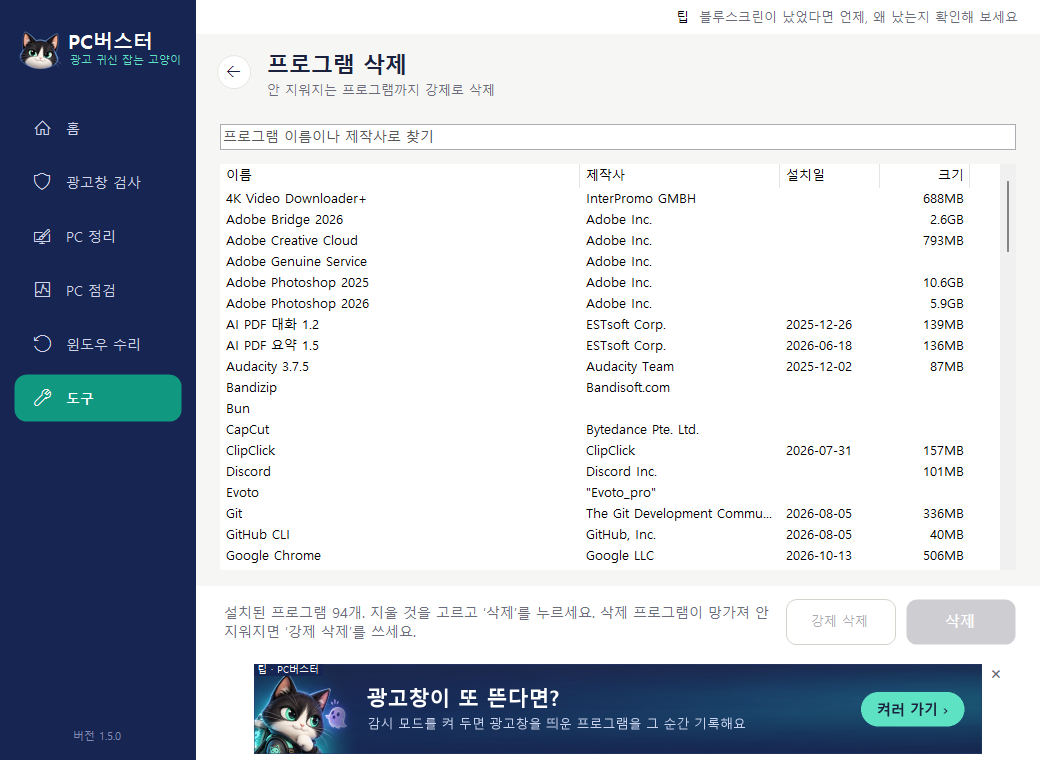Click InterPromo GMBH publisher cell
Viewport: 1040px width, 760px height.
[x=641, y=198]
